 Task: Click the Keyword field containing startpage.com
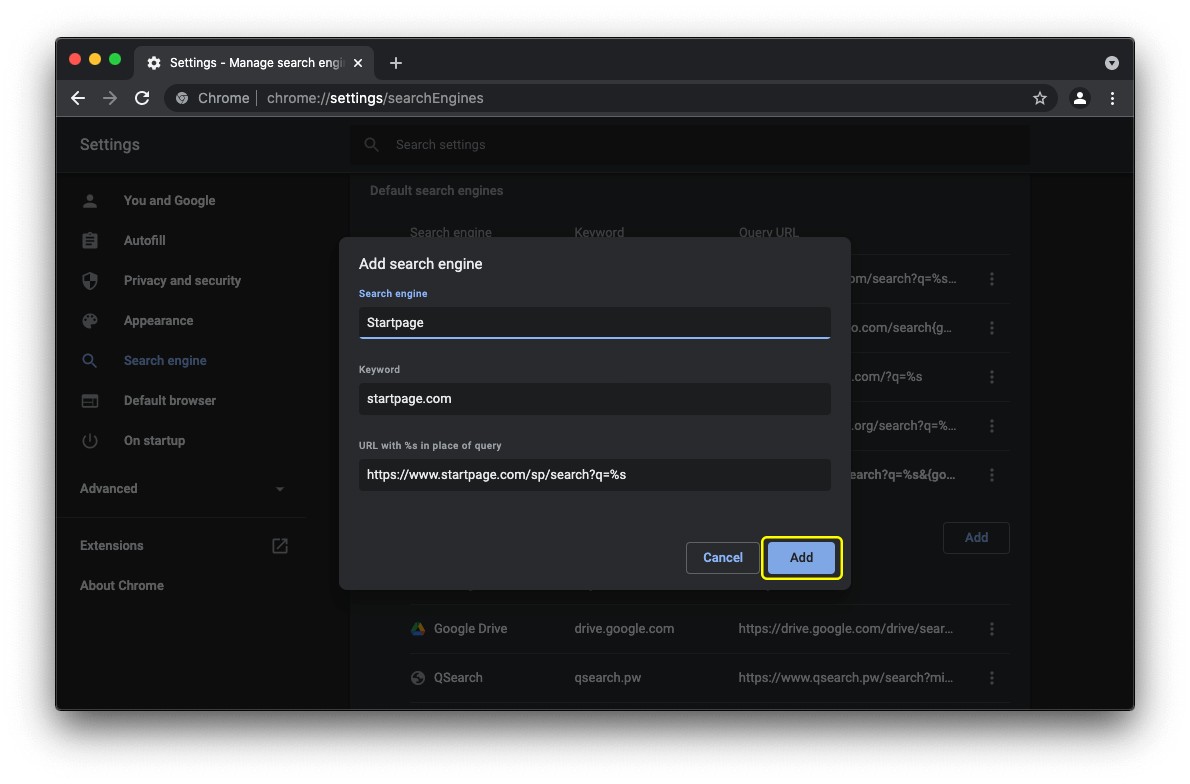pyautogui.click(x=594, y=398)
